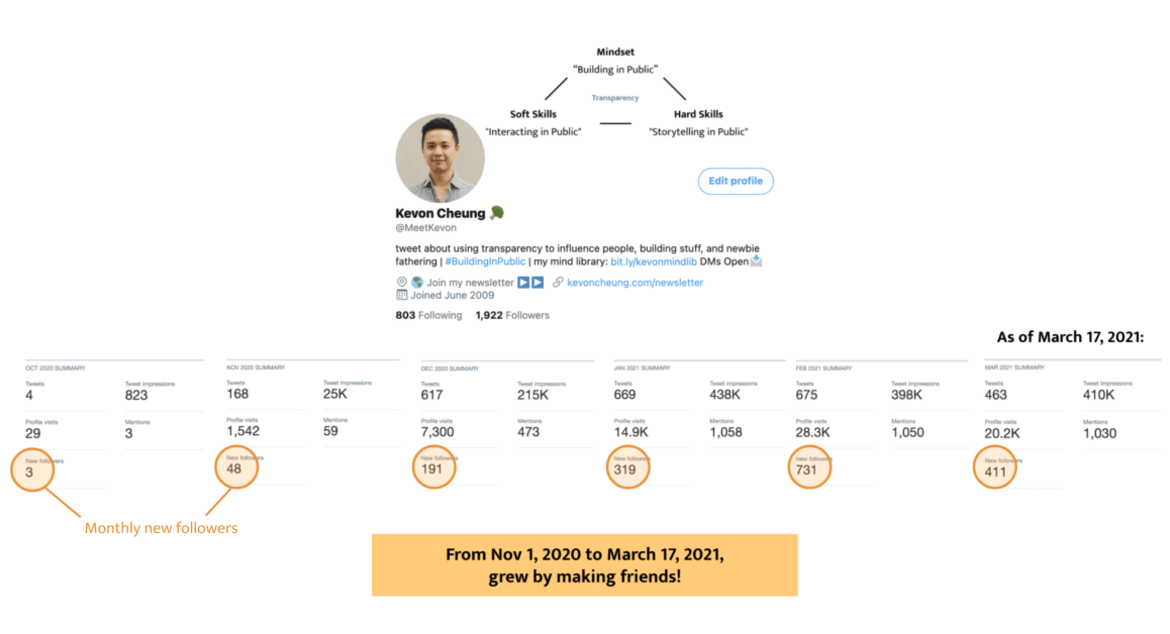Open the kevoncheung.com/newsletter website link
Viewport: 1170px width, 634px height.
[x=635, y=283]
